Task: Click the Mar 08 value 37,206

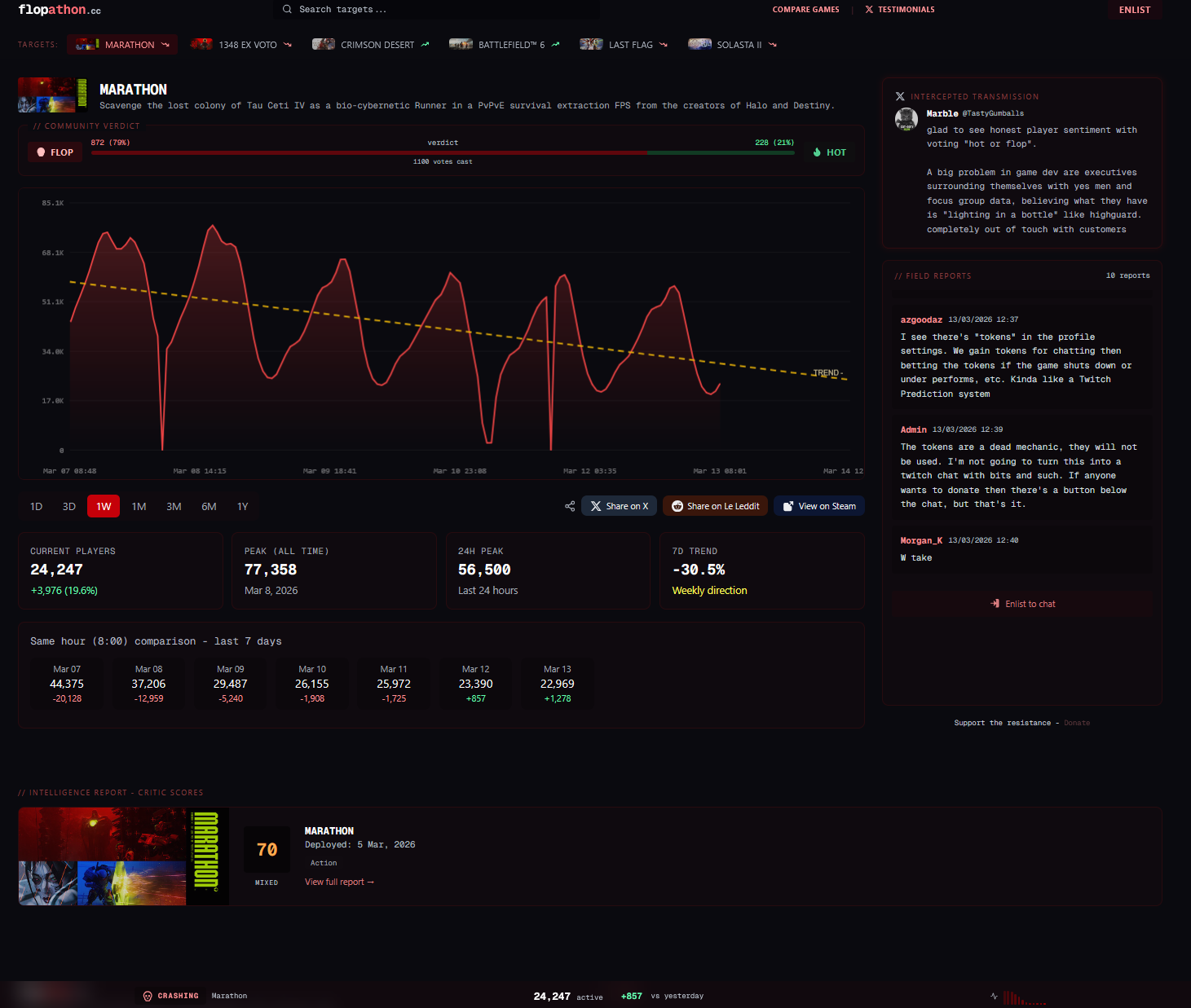Action: pyautogui.click(x=148, y=684)
